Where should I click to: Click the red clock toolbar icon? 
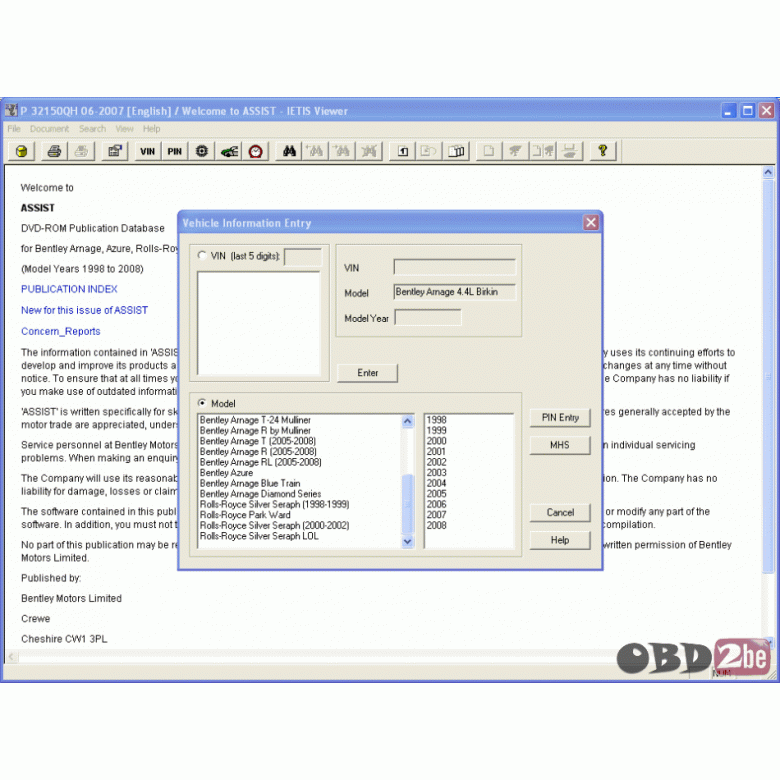tap(256, 151)
